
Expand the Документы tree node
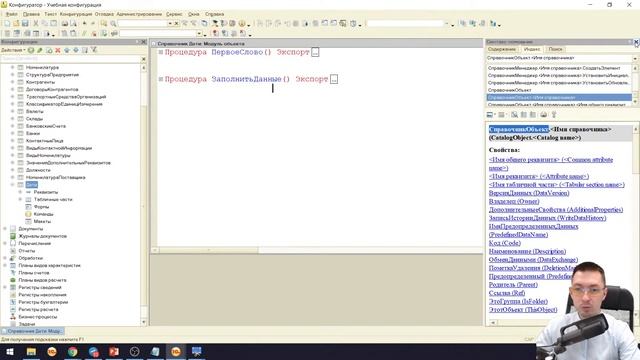point(5,229)
